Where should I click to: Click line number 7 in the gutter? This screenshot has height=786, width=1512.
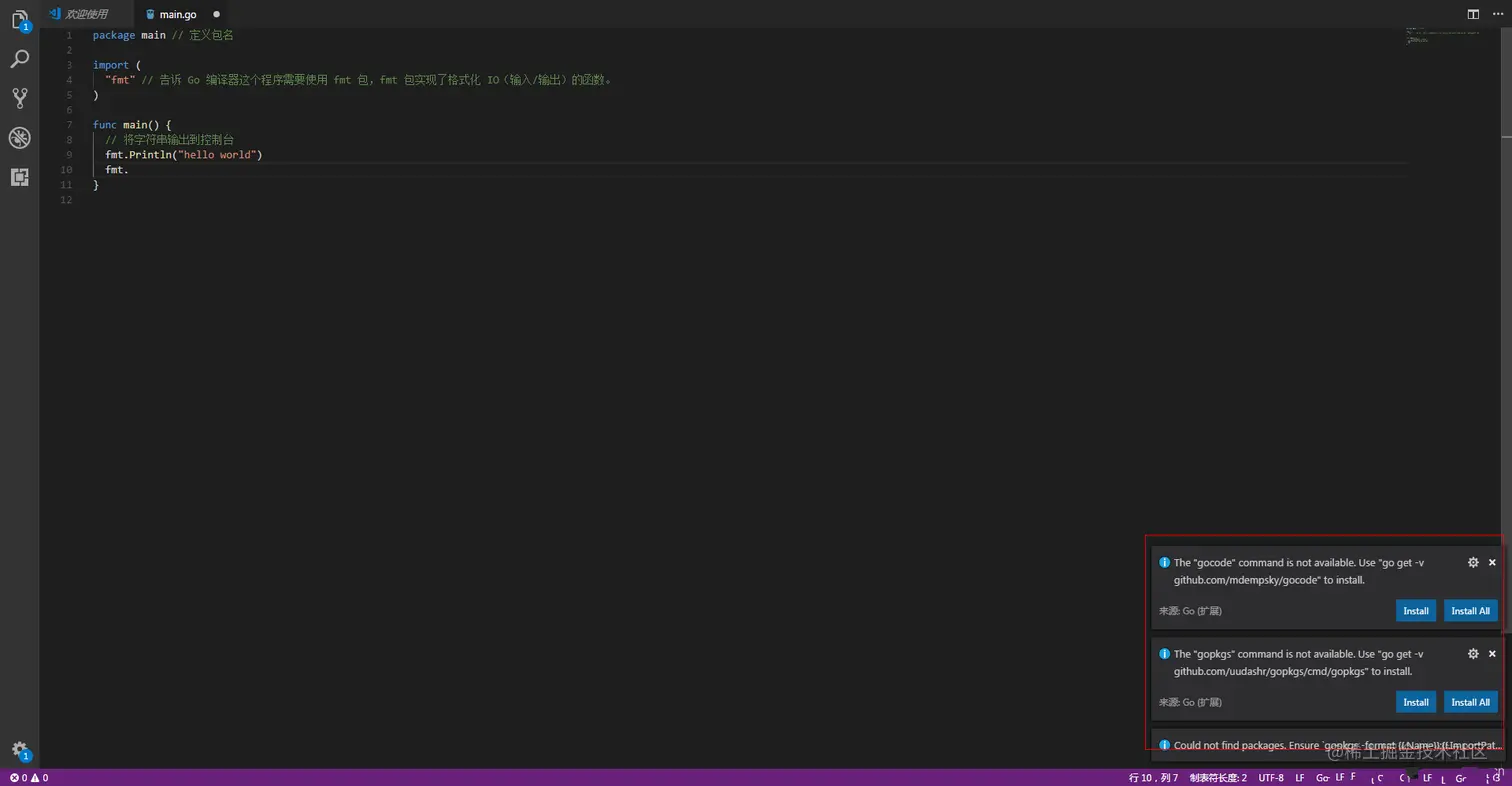(68, 125)
